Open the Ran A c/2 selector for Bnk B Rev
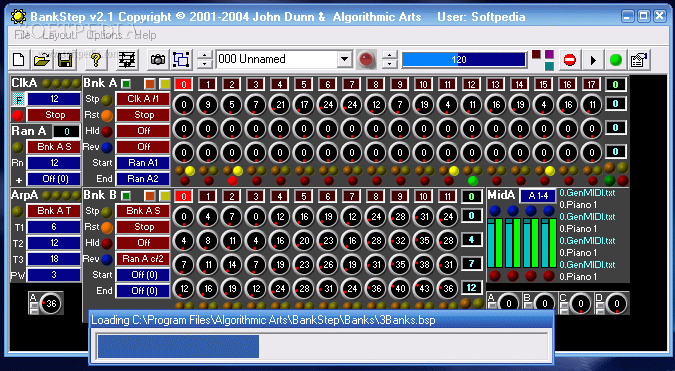This screenshot has height=371, width=675. 142,259
